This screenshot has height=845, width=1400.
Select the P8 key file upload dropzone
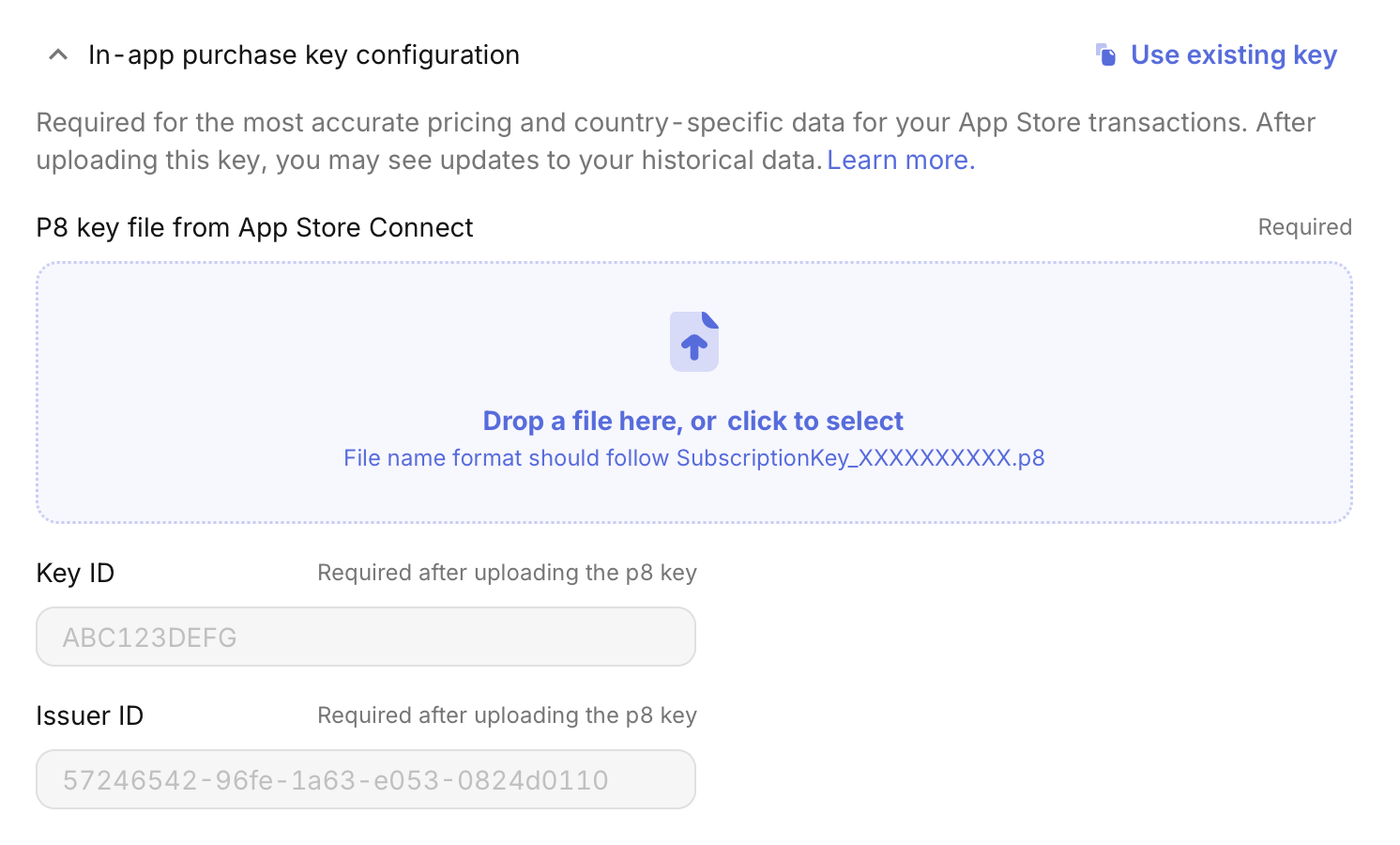click(692, 392)
